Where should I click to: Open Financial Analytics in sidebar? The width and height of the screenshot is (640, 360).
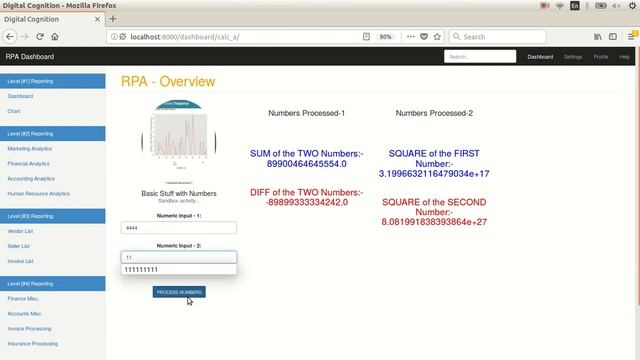[28, 164]
